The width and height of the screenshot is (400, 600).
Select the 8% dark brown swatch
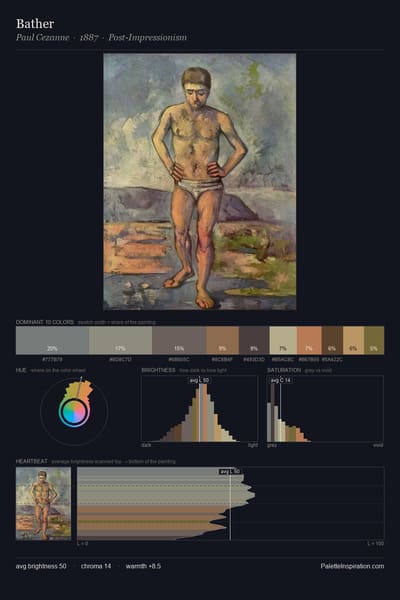click(x=254, y=340)
